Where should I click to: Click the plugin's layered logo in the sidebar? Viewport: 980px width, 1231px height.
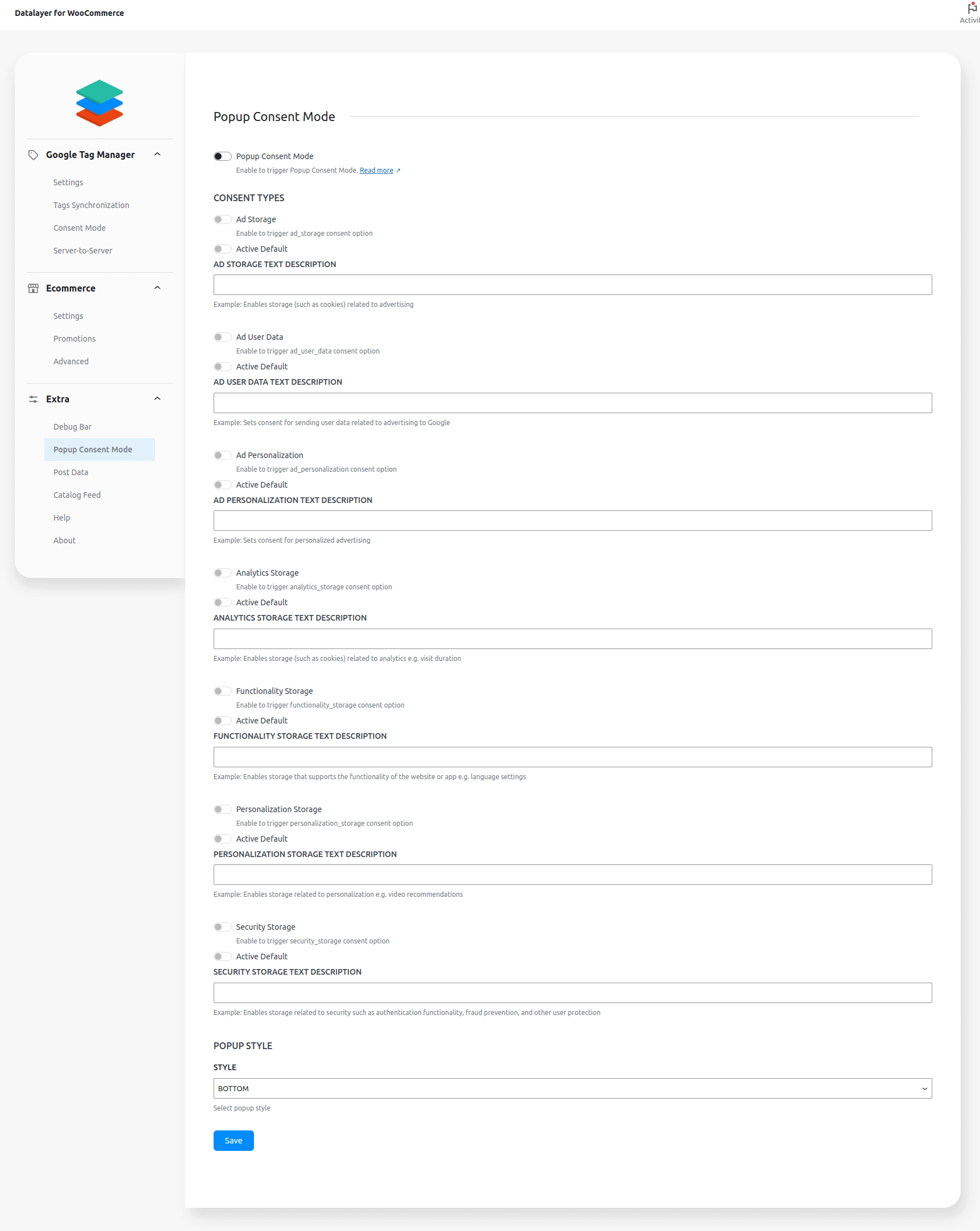tap(99, 103)
